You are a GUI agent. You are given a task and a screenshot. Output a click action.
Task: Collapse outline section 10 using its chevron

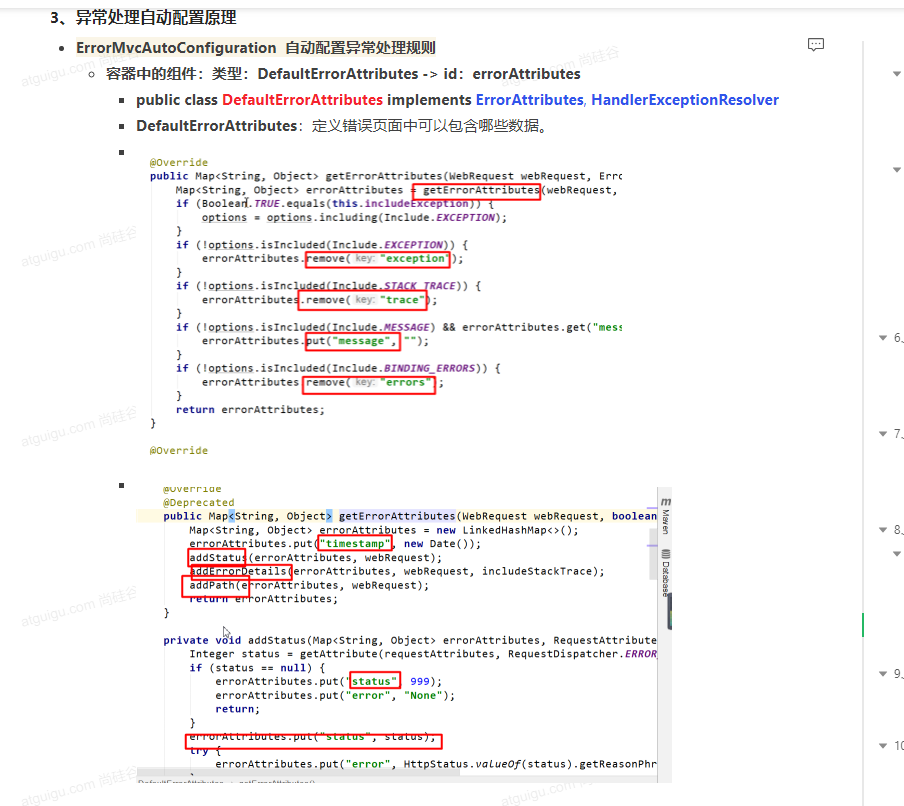click(x=882, y=745)
